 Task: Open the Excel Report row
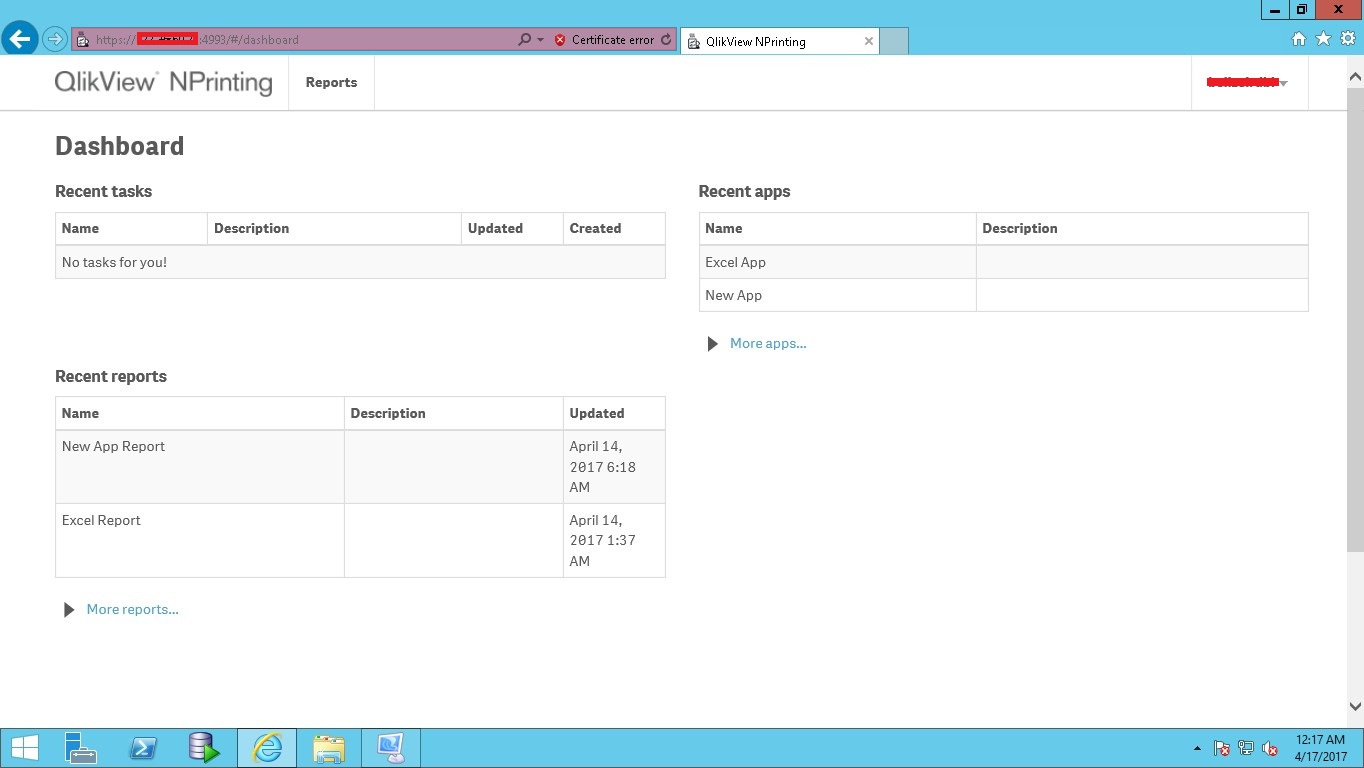pos(360,540)
